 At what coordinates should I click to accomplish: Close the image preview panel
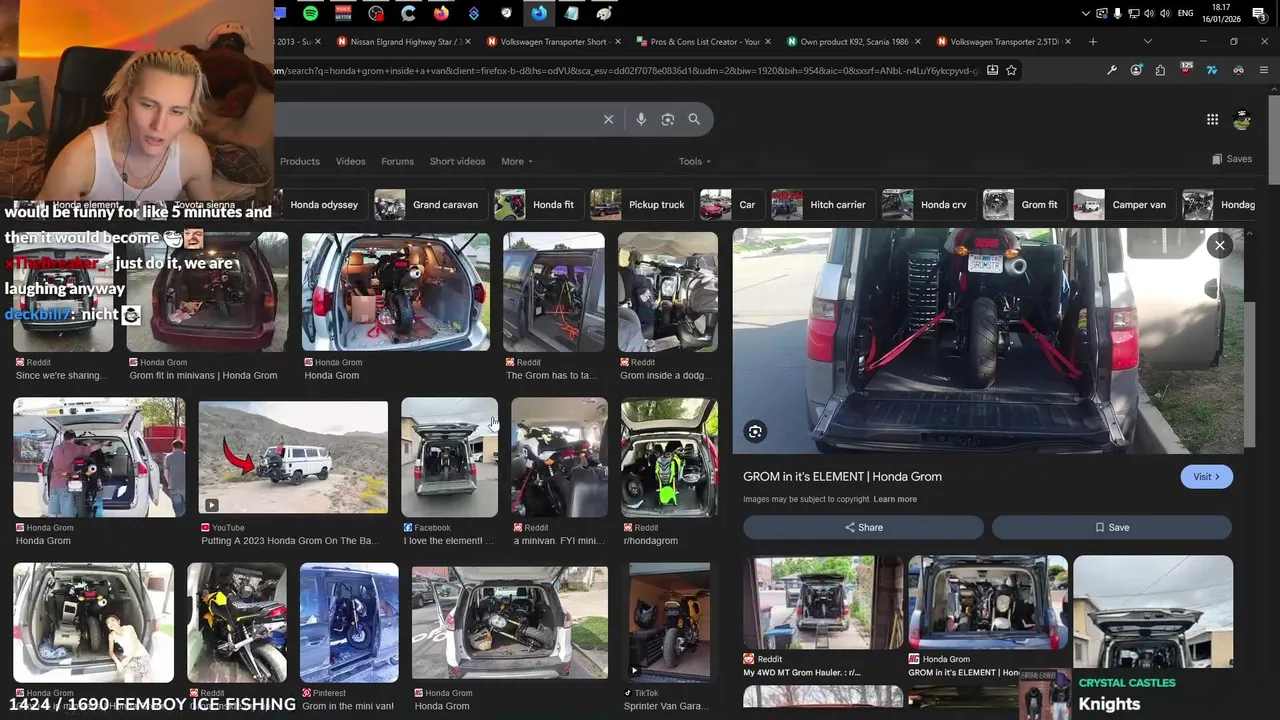click(1219, 245)
